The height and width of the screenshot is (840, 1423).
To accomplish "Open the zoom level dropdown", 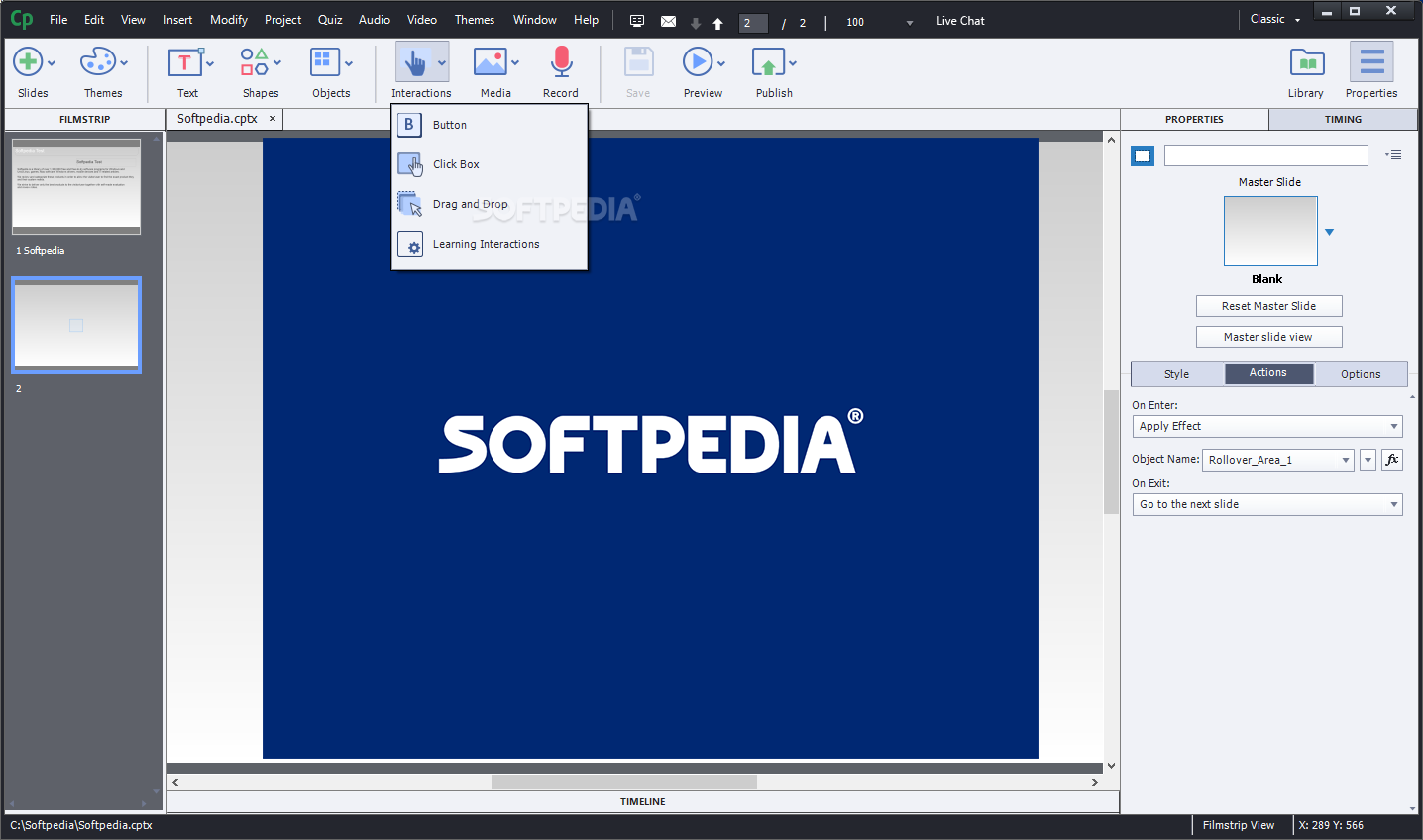I will point(910,23).
